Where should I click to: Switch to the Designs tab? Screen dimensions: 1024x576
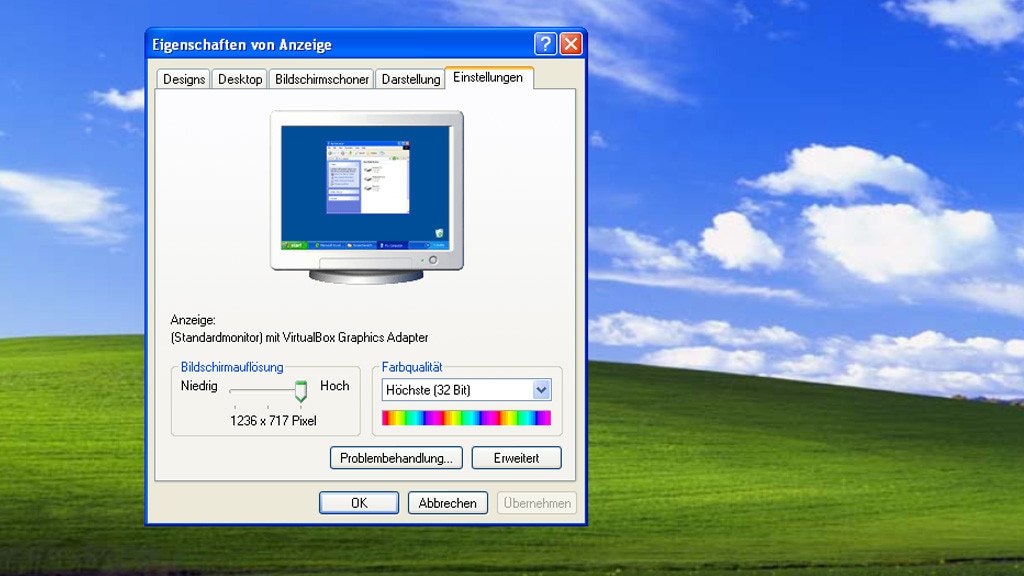pyautogui.click(x=184, y=79)
